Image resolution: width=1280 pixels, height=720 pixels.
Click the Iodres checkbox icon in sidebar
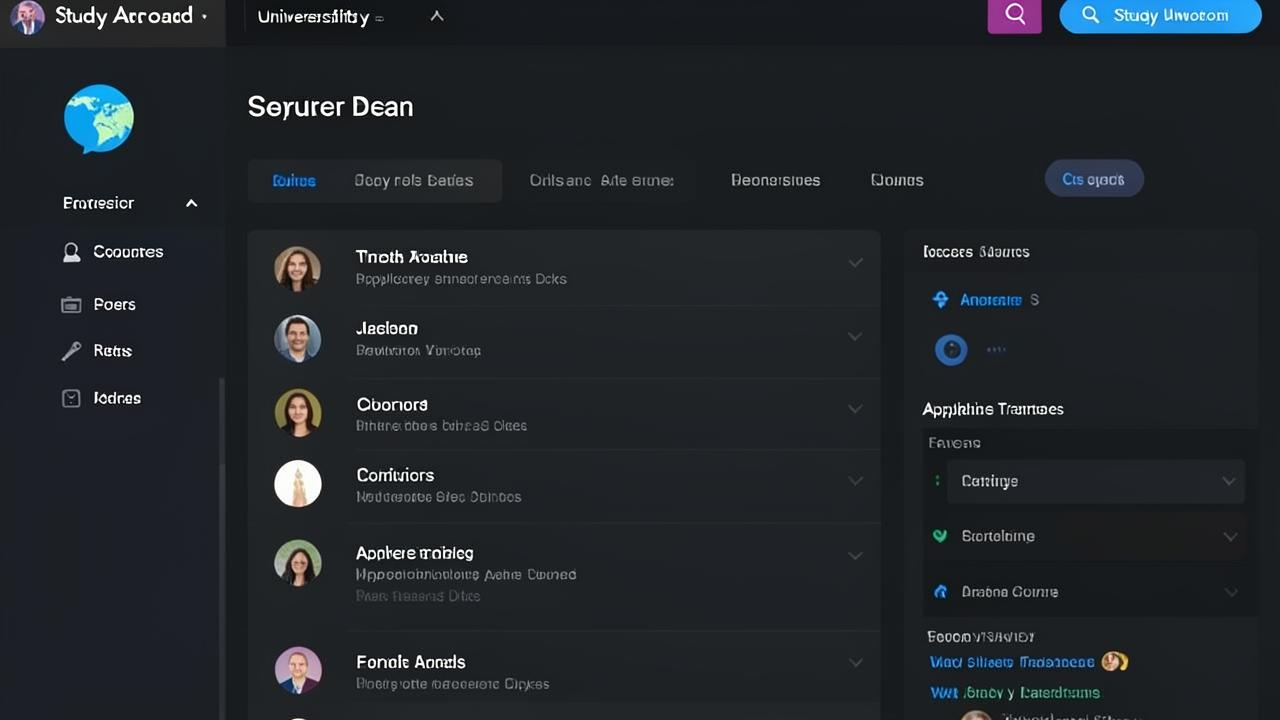pyautogui.click(x=71, y=398)
